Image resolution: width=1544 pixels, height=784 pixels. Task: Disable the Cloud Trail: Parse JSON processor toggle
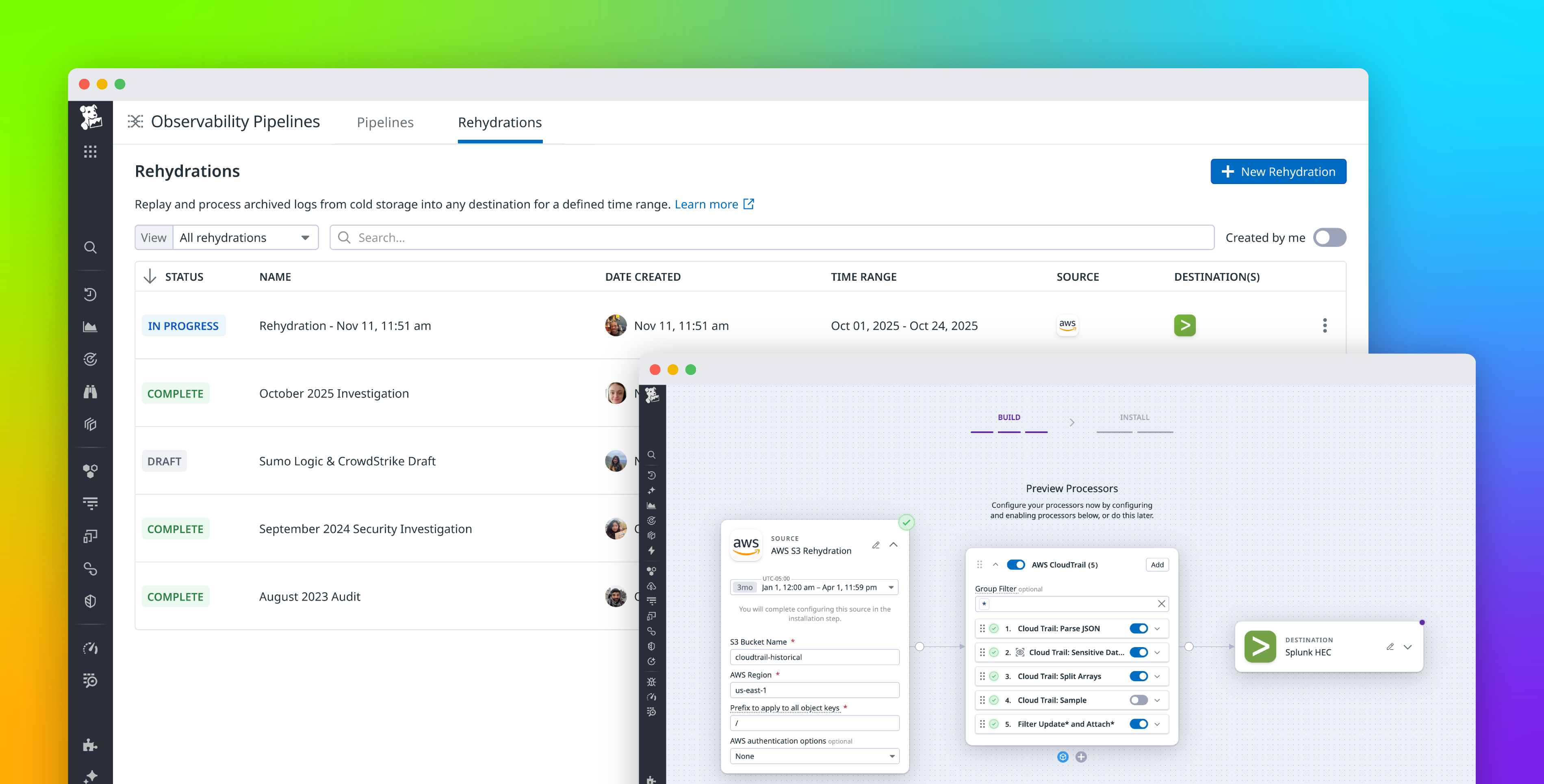pos(1138,628)
